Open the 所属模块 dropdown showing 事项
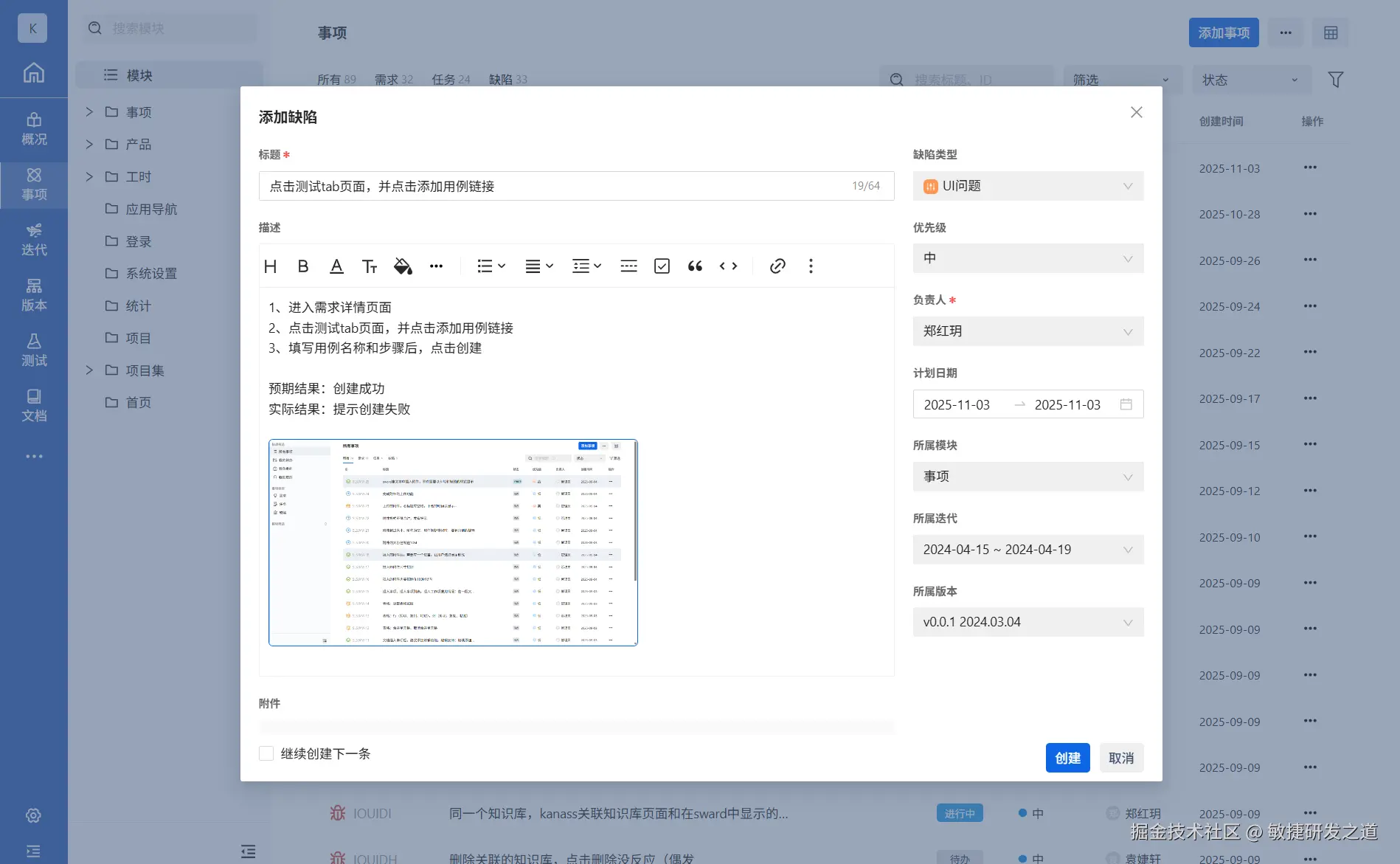 coord(1028,477)
